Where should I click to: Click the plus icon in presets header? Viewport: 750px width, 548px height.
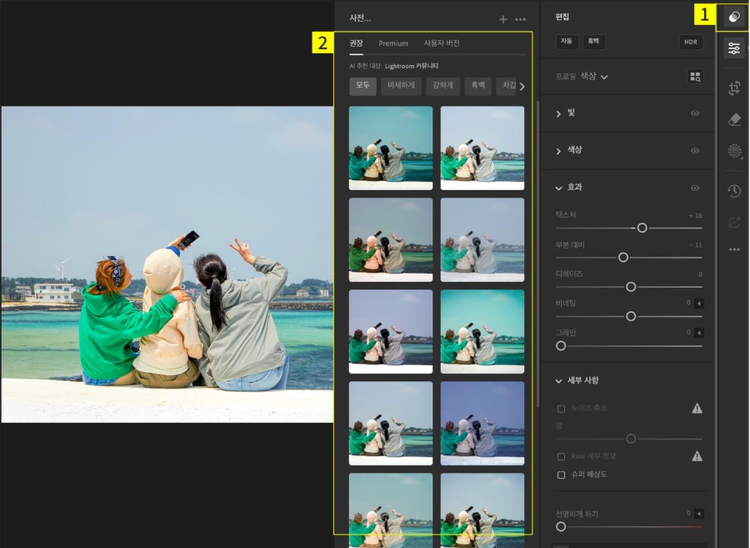pyautogui.click(x=503, y=19)
